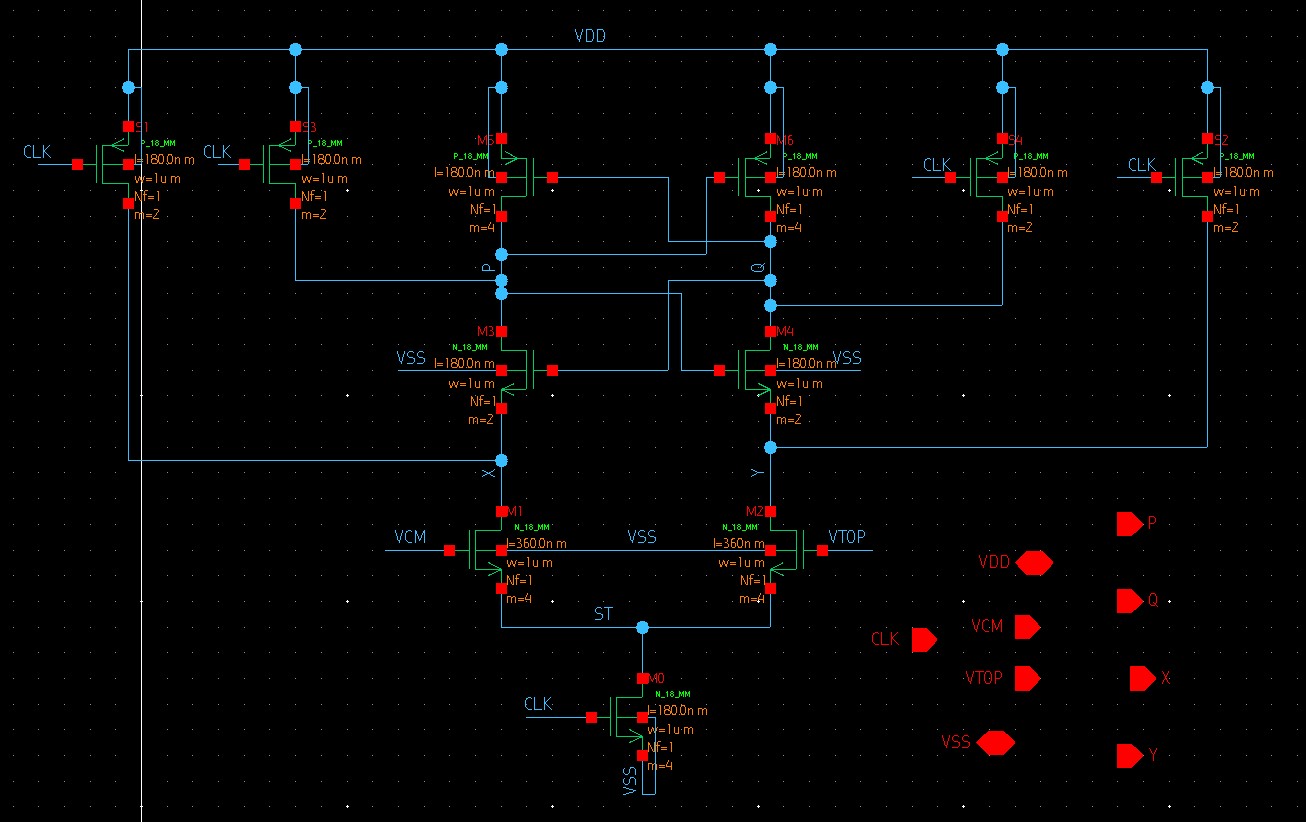Select the CLK gate label of S3

pos(218,152)
